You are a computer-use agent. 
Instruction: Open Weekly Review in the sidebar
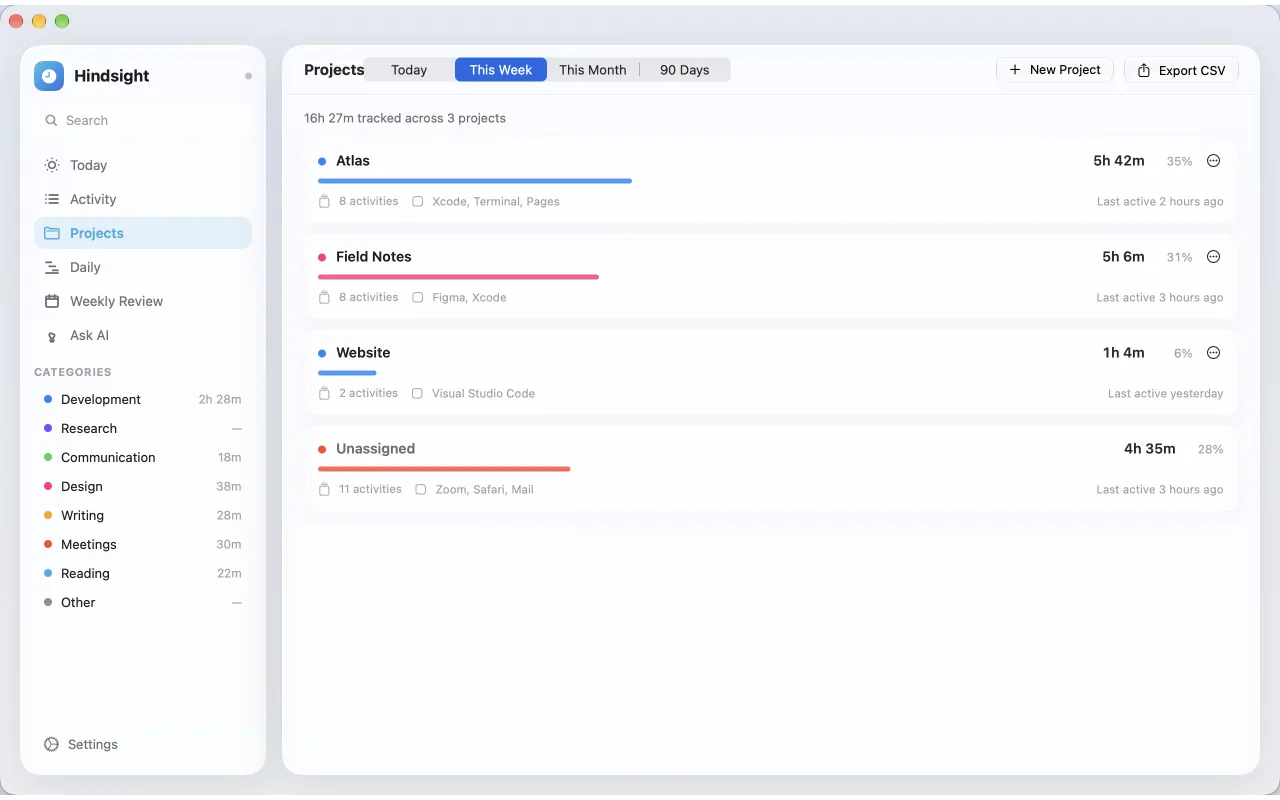click(x=143, y=301)
